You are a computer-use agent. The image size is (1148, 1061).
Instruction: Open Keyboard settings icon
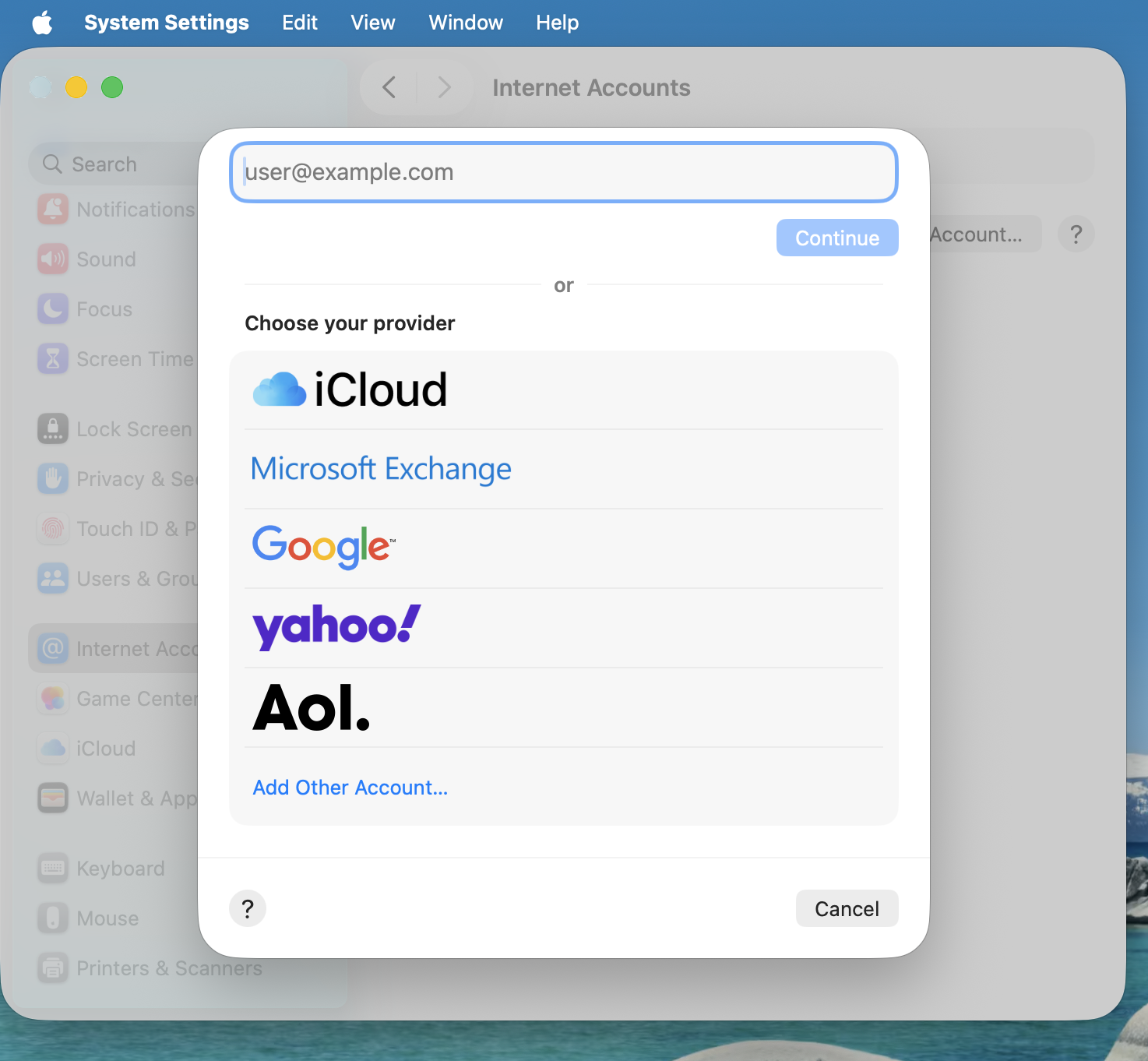(x=52, y=868)
